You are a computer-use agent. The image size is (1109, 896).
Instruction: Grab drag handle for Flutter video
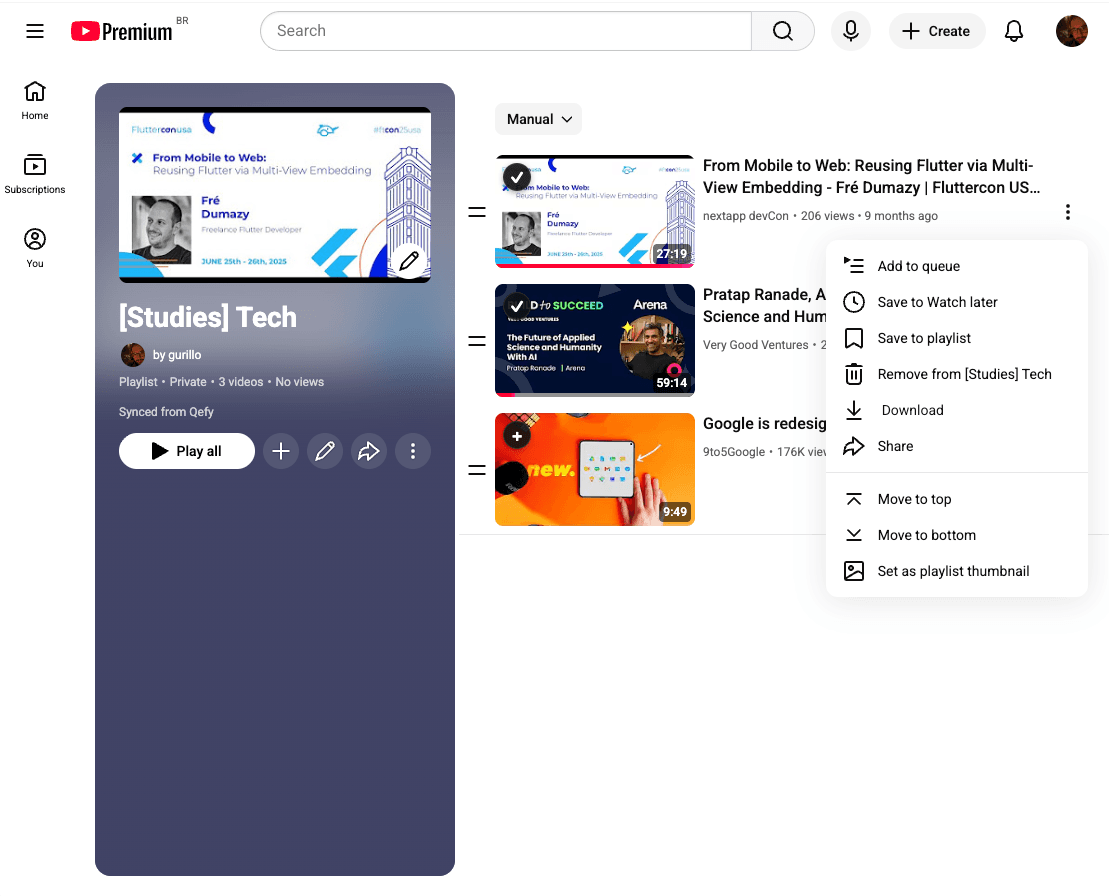click(477, 212)
